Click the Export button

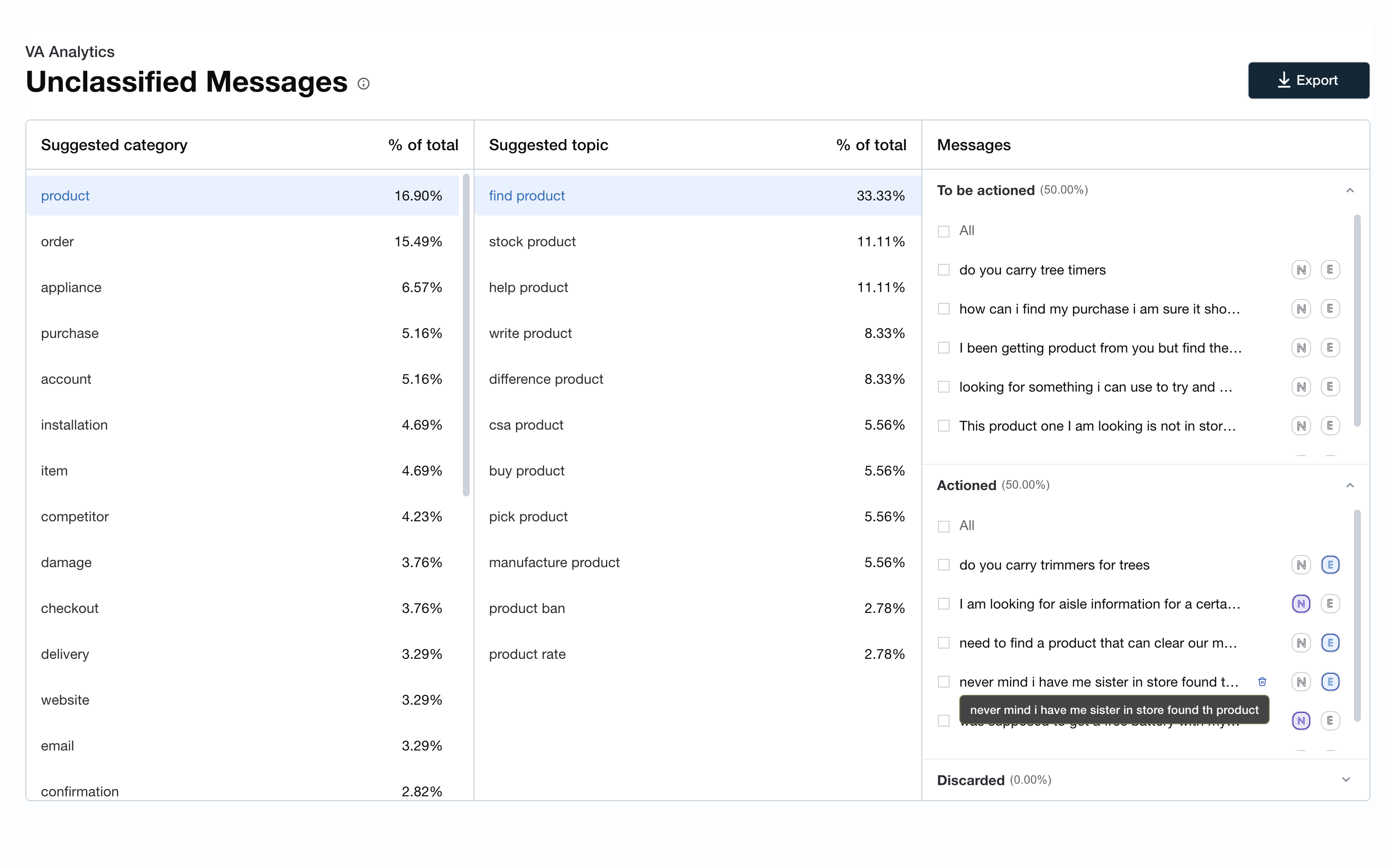(1308, 80)
